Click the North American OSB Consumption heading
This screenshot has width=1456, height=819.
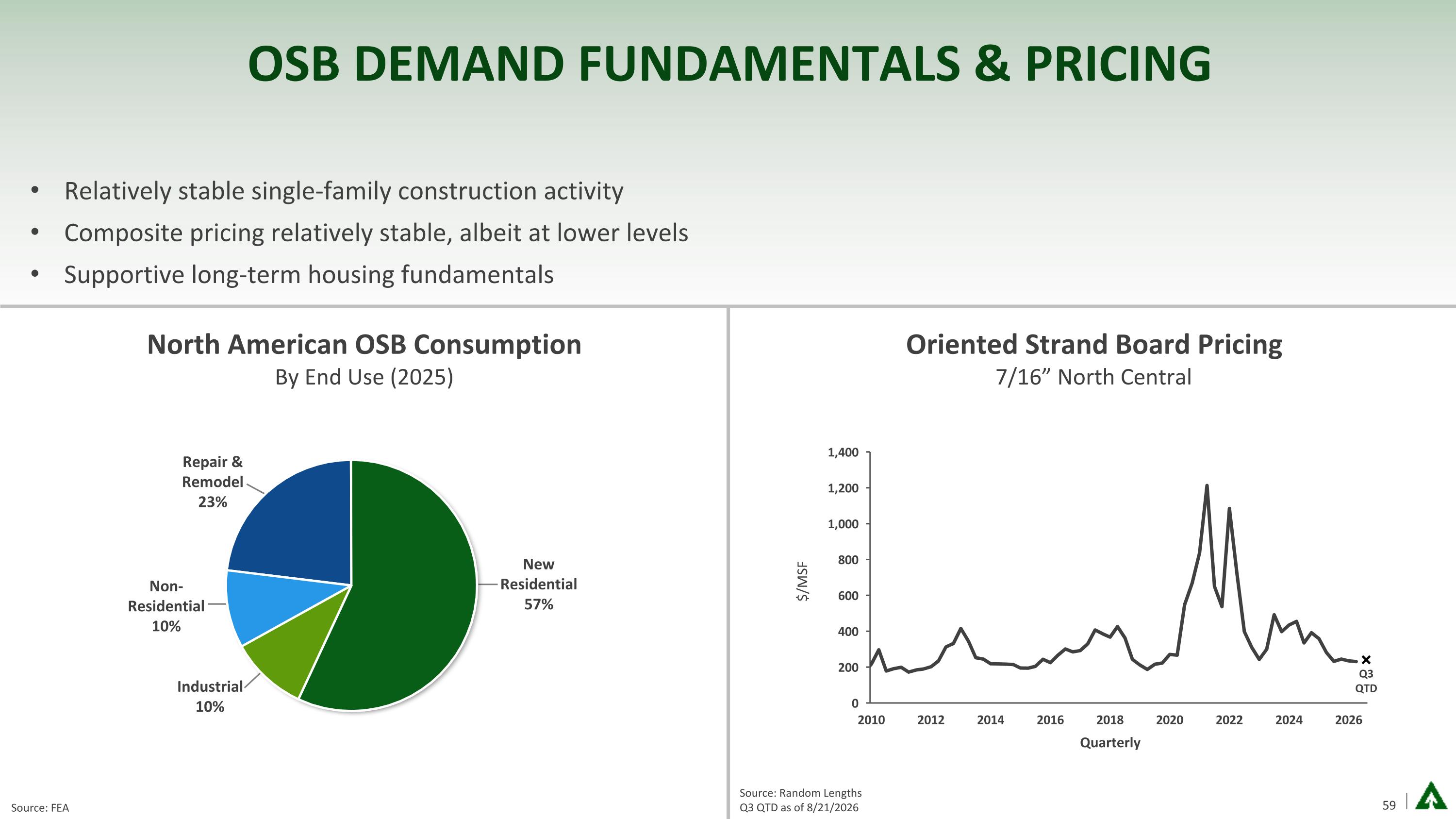click(364, 344)
